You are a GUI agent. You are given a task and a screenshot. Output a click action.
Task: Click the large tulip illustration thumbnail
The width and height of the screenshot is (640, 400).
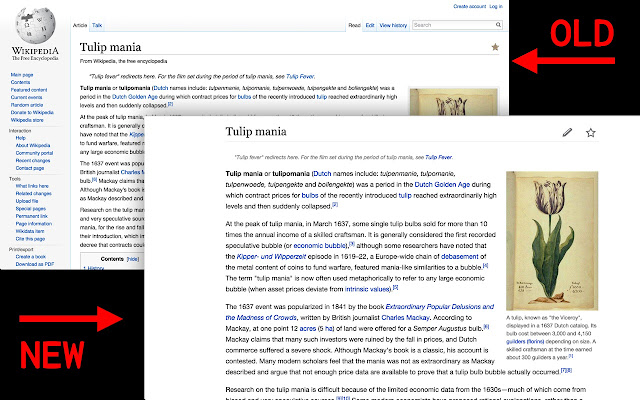(552, 241)
